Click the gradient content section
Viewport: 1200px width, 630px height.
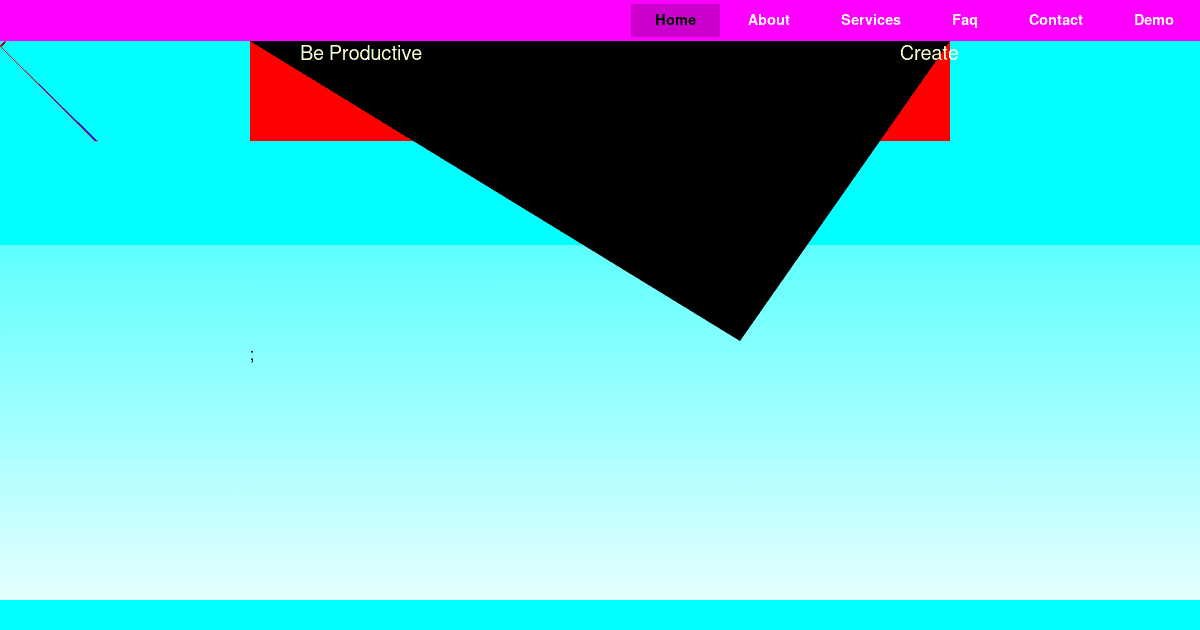point(600,450)
